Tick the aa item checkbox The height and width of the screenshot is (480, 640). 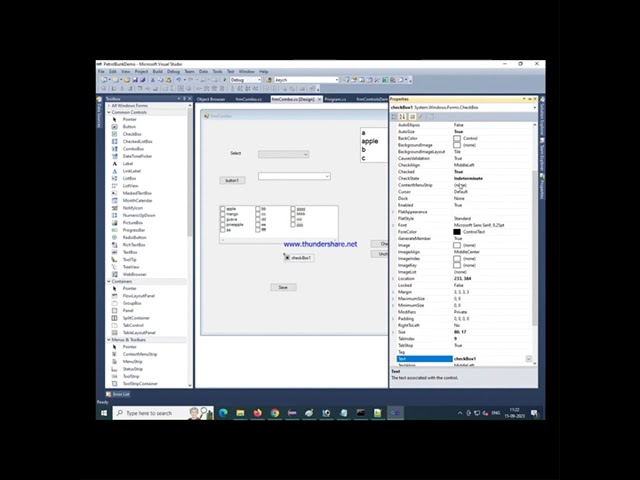tap(222, 230)
